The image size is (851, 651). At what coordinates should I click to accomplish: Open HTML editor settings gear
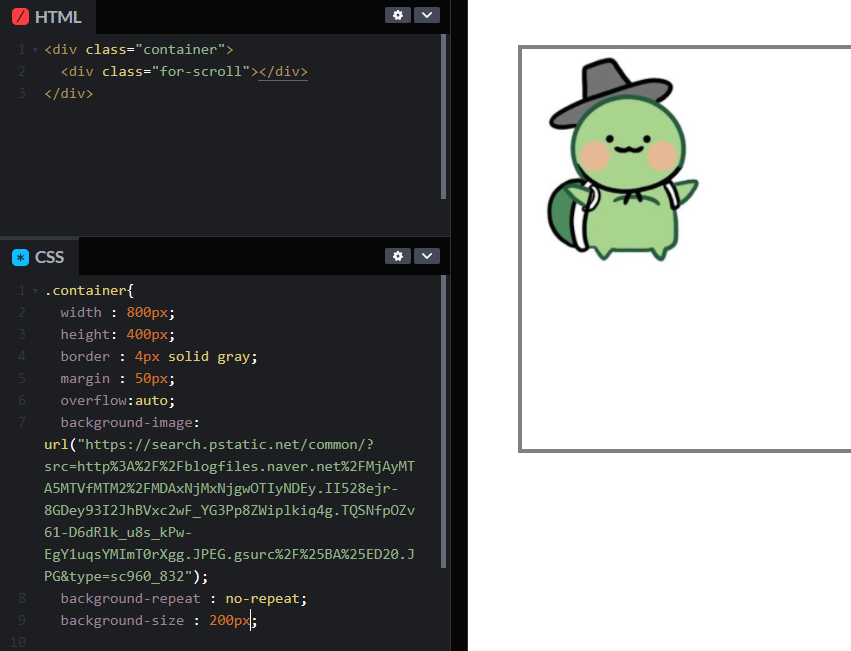398,15
